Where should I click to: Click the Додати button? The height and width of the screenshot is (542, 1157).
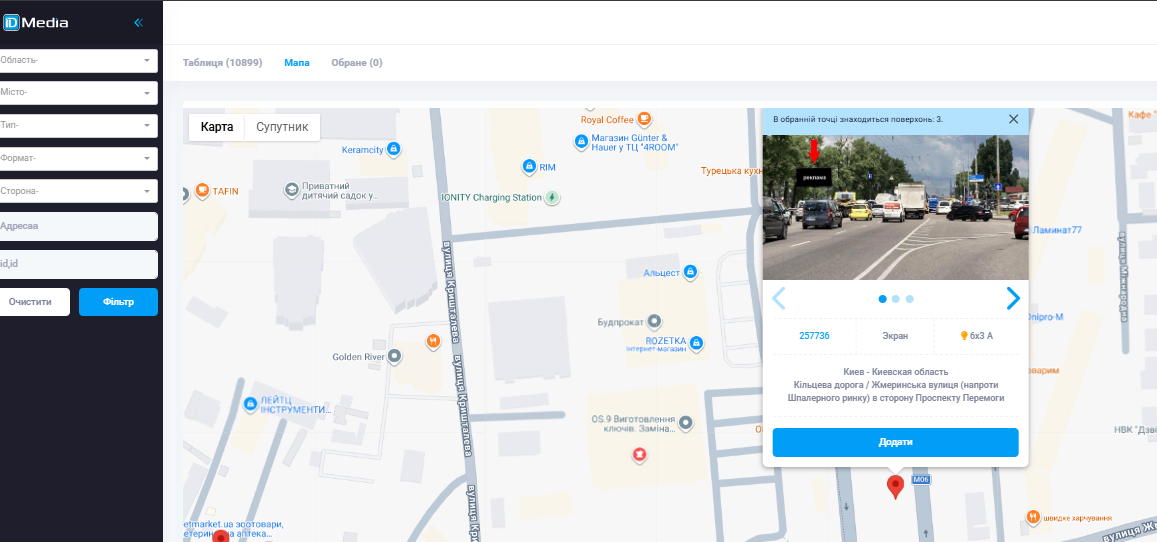point(895,442)
